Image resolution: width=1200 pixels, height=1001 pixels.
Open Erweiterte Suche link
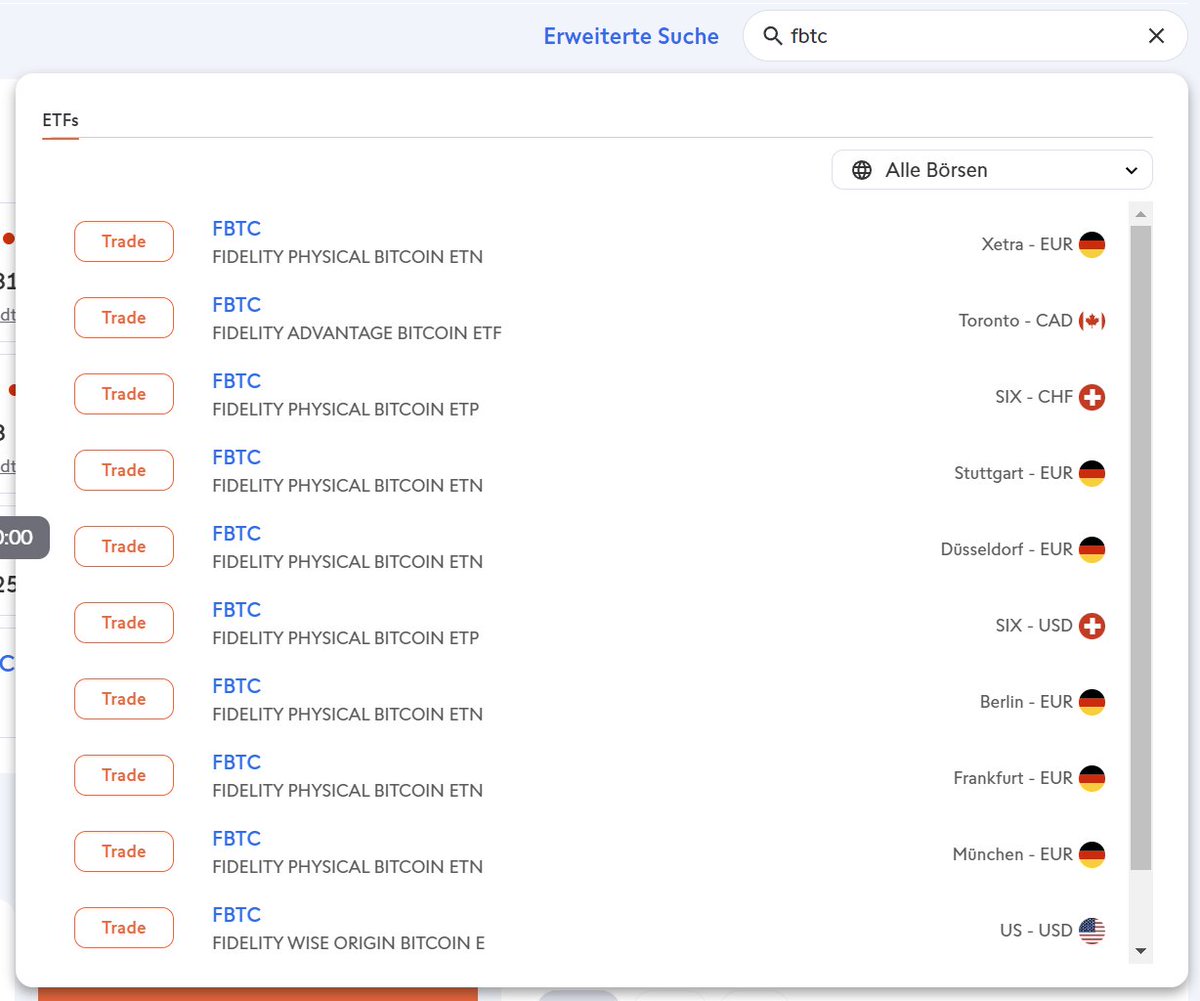point(631,36)
